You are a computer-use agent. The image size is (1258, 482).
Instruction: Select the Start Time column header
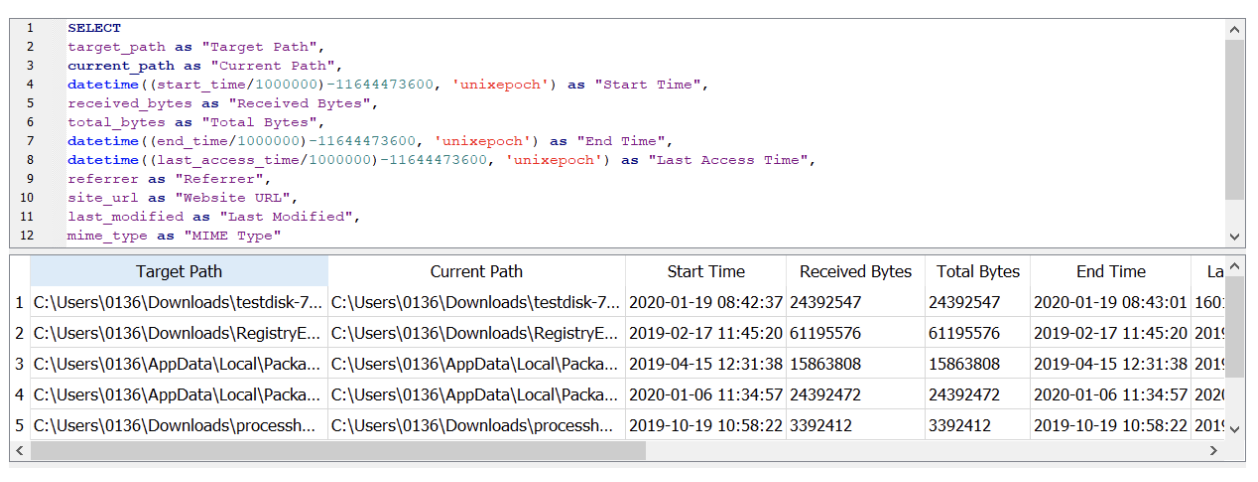tap(706, 271)
